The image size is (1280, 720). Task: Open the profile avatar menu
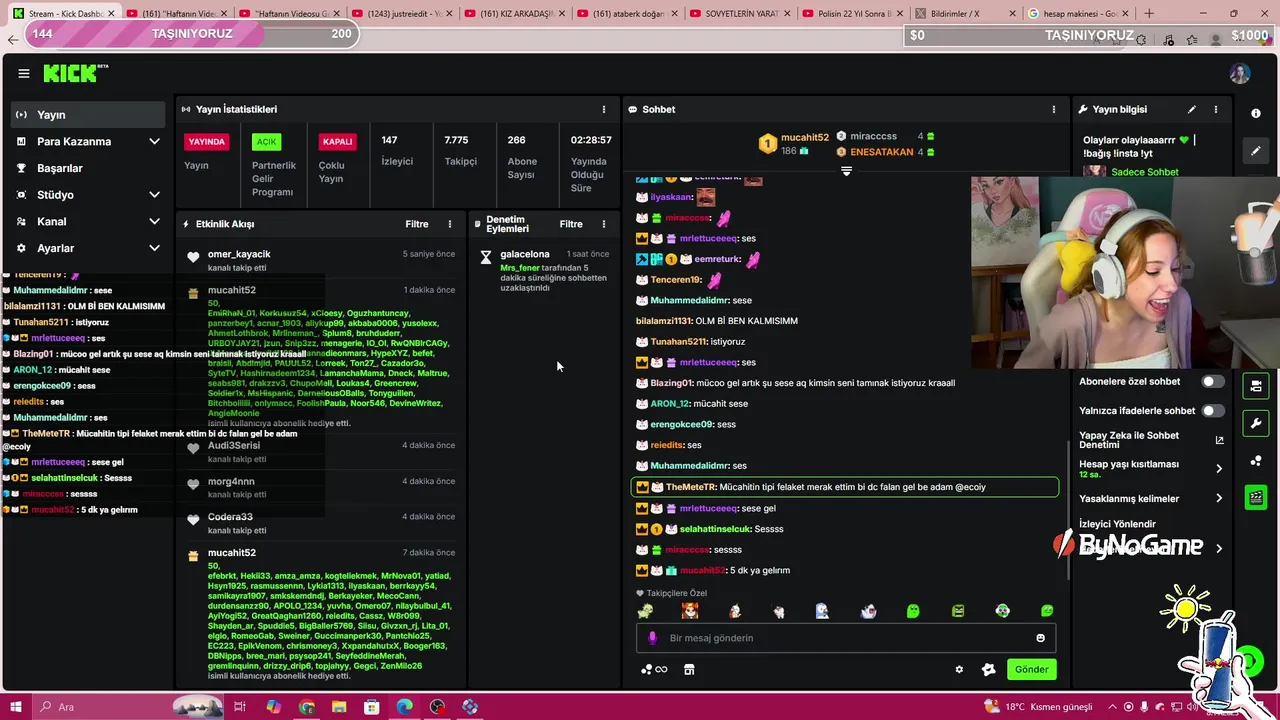pyautogui.click(x=1240, y=74)
